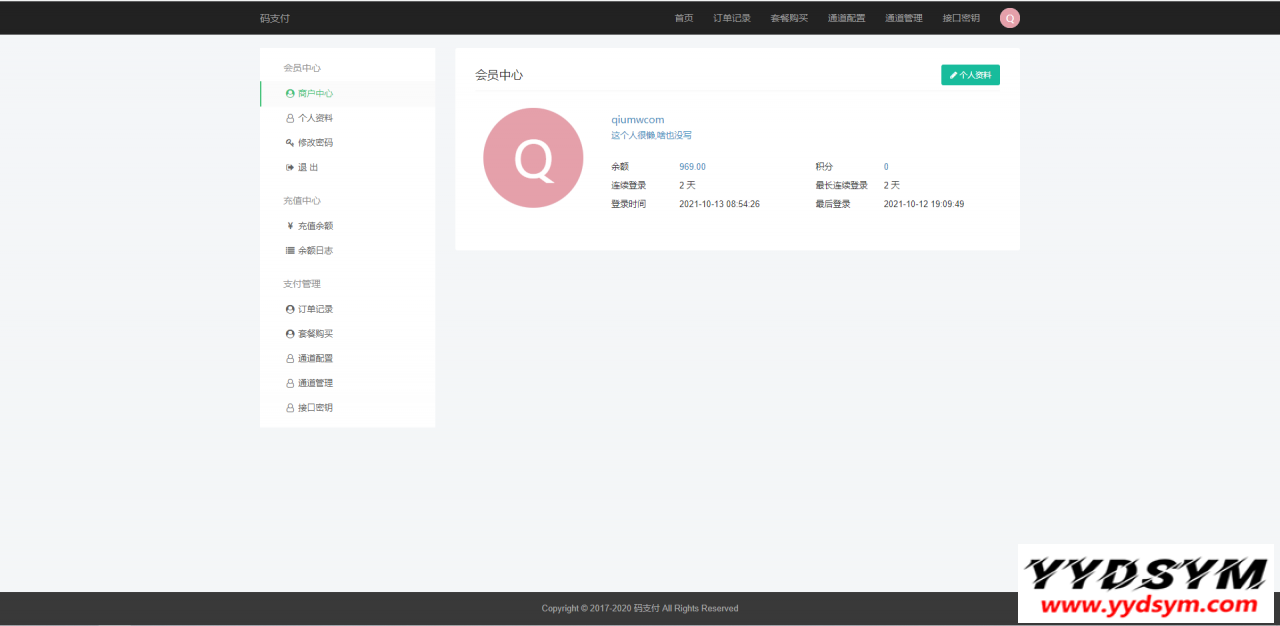The image size is (1280, 626).
Task: Click the user icon beside 商户中心
Action: pos(290,93)
